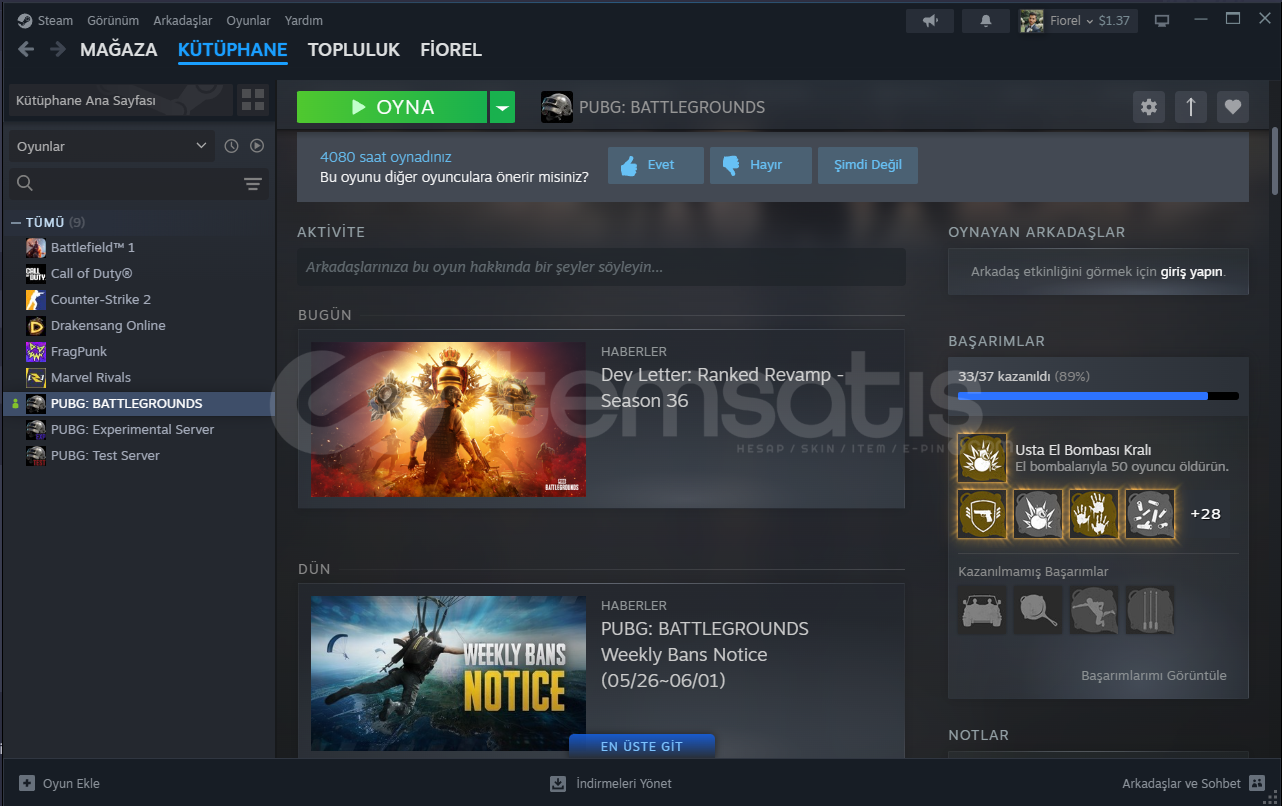Open Kütüphane Ana Sayfası
1282x806 pixels.
point(121,100)
